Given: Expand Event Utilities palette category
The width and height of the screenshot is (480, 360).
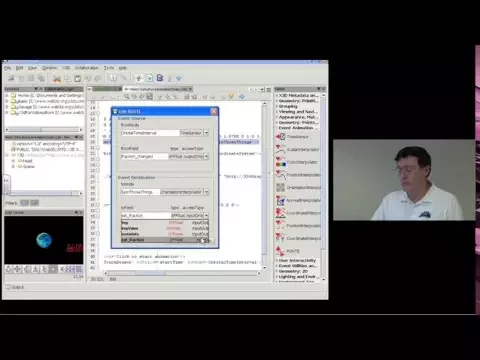Looking at the screenshot, I should pyautogui.click(x=297, y=266).
